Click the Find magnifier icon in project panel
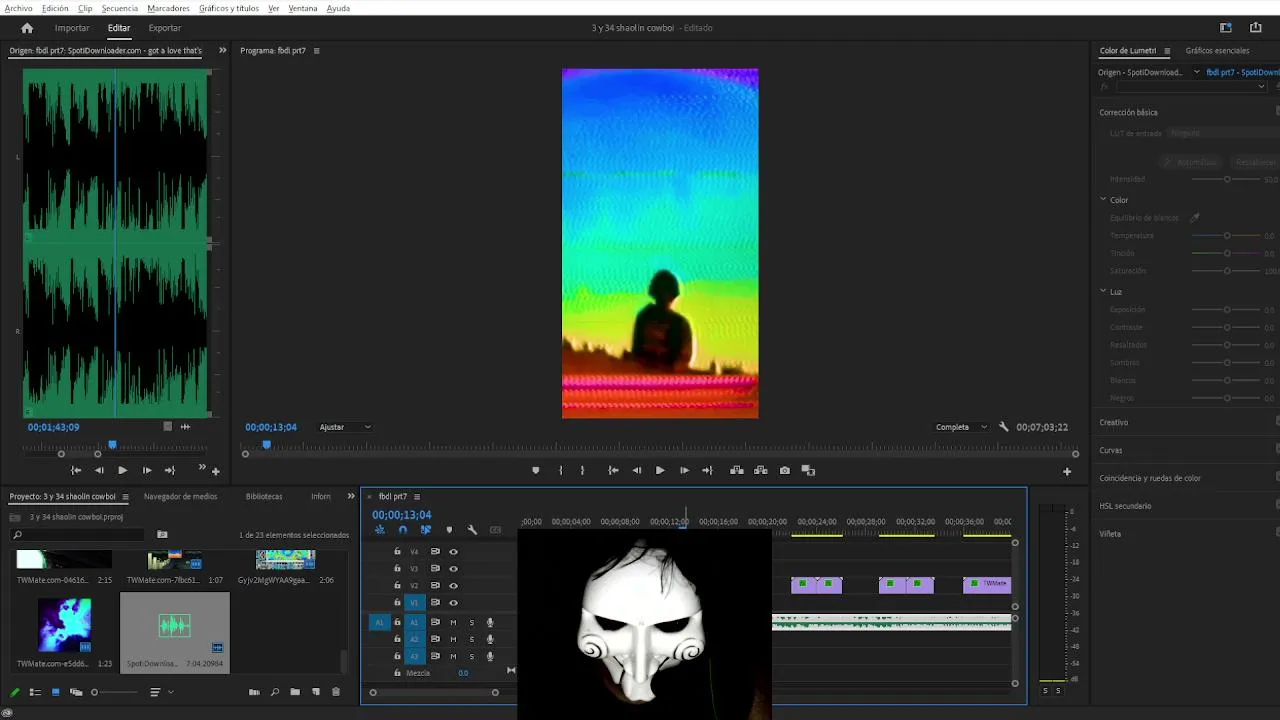The width and height of the screenshot is (1280, 720). coord(274,692)
